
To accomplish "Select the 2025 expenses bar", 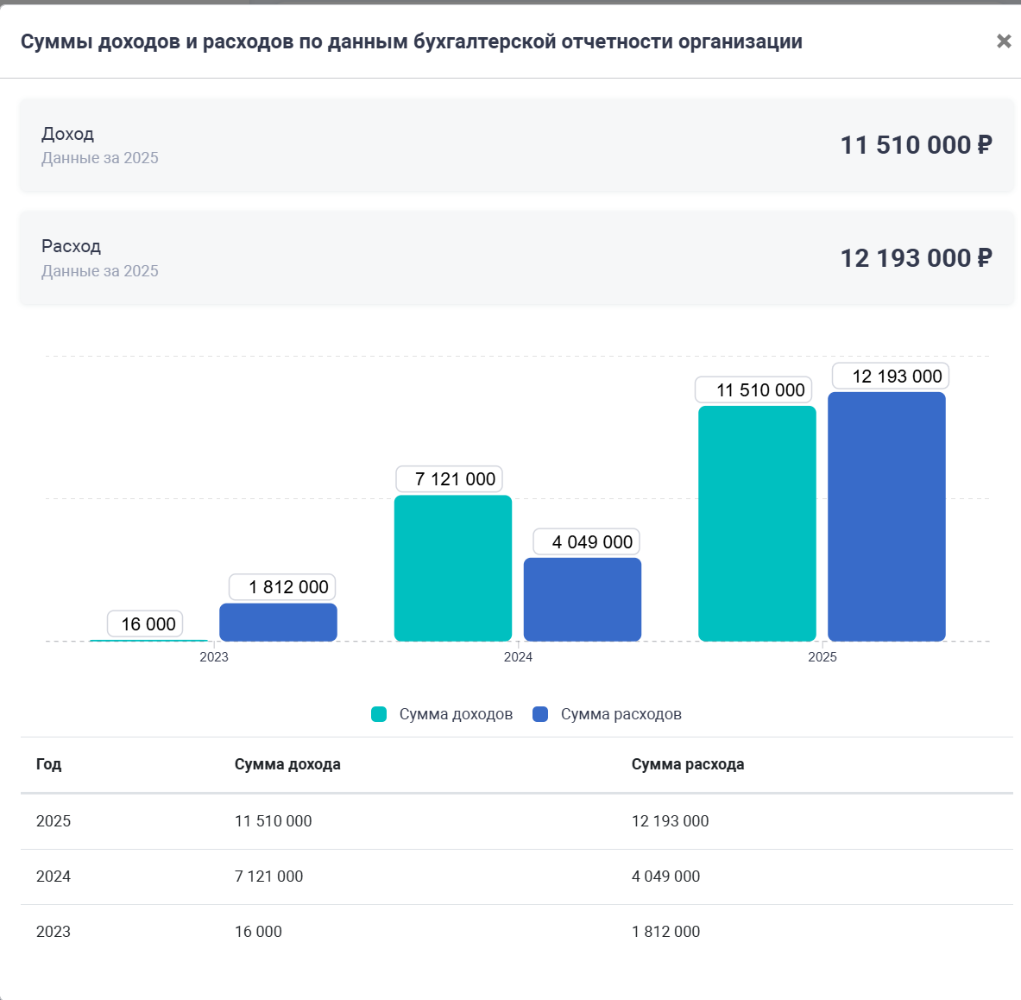I will (x=886, y=516).
